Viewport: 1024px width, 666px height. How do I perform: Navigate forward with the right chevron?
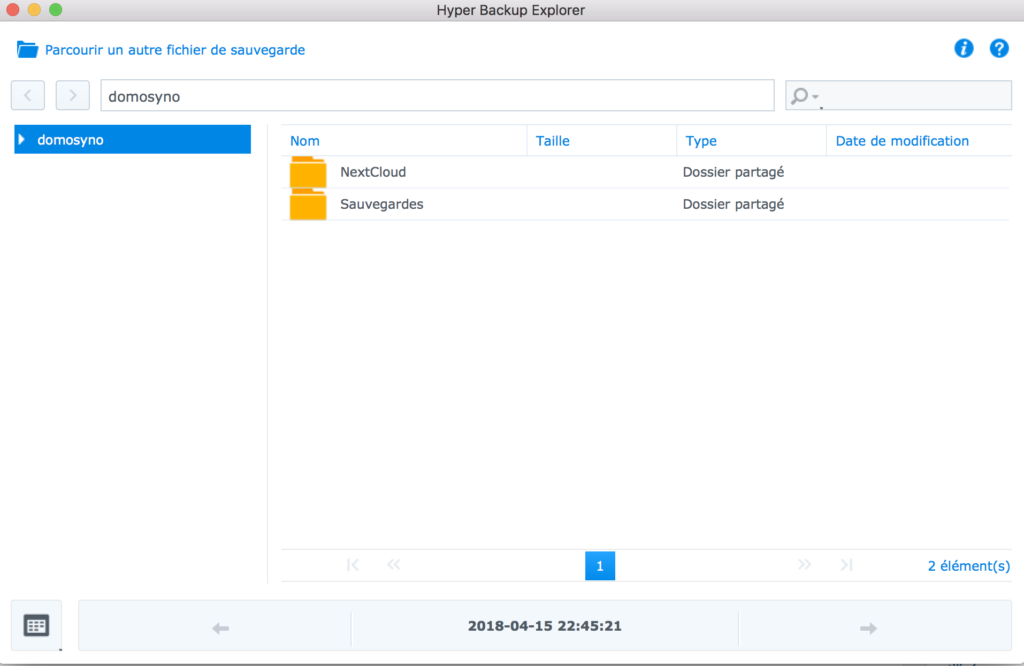click(73, 96)
